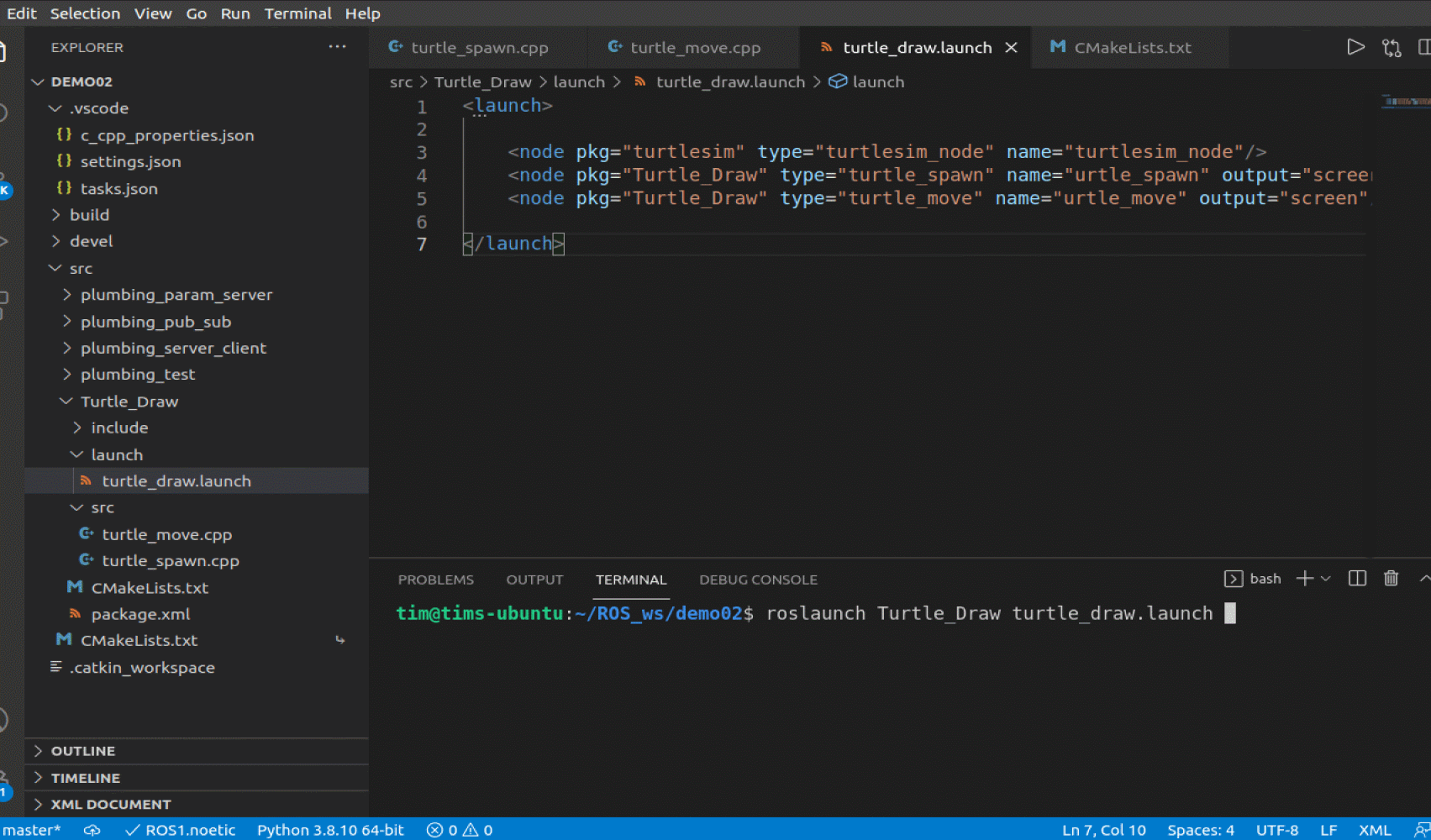
Task: Split the terminal panel
Action: (1356, 579)
